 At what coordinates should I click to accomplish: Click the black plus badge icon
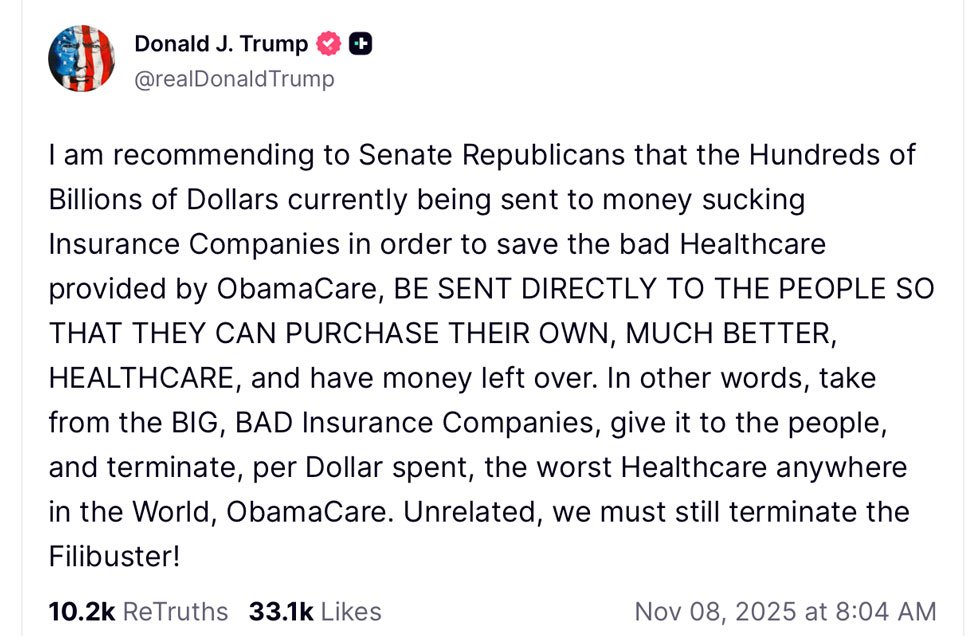[361, 44]
